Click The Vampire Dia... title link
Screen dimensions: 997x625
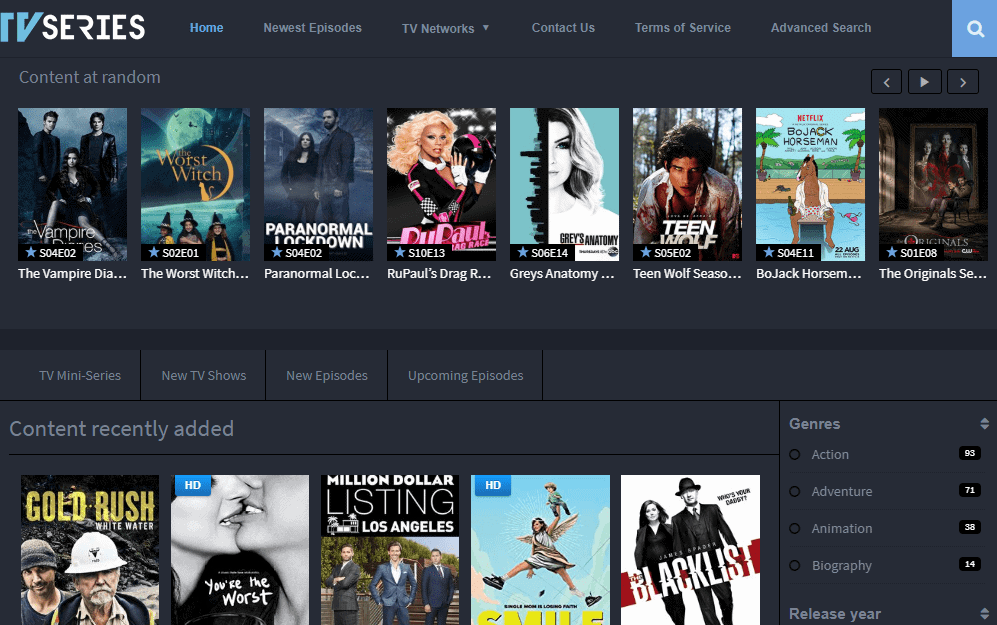click(x=72, y=274)
